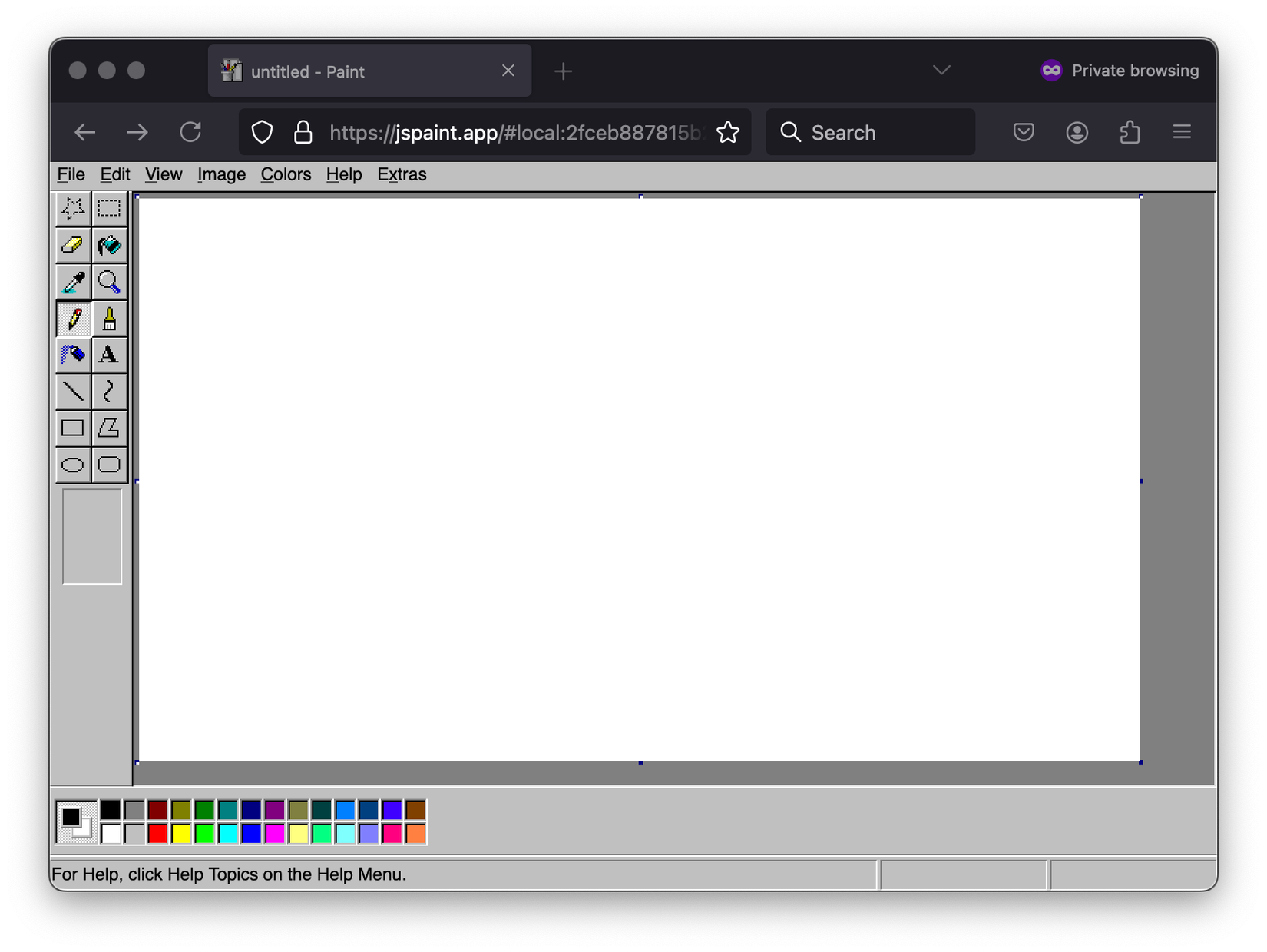Toggle the bookmark star for this page
Image resolution: width=1267 pixels, height=952 pixels.
click(x=726, y=132)
